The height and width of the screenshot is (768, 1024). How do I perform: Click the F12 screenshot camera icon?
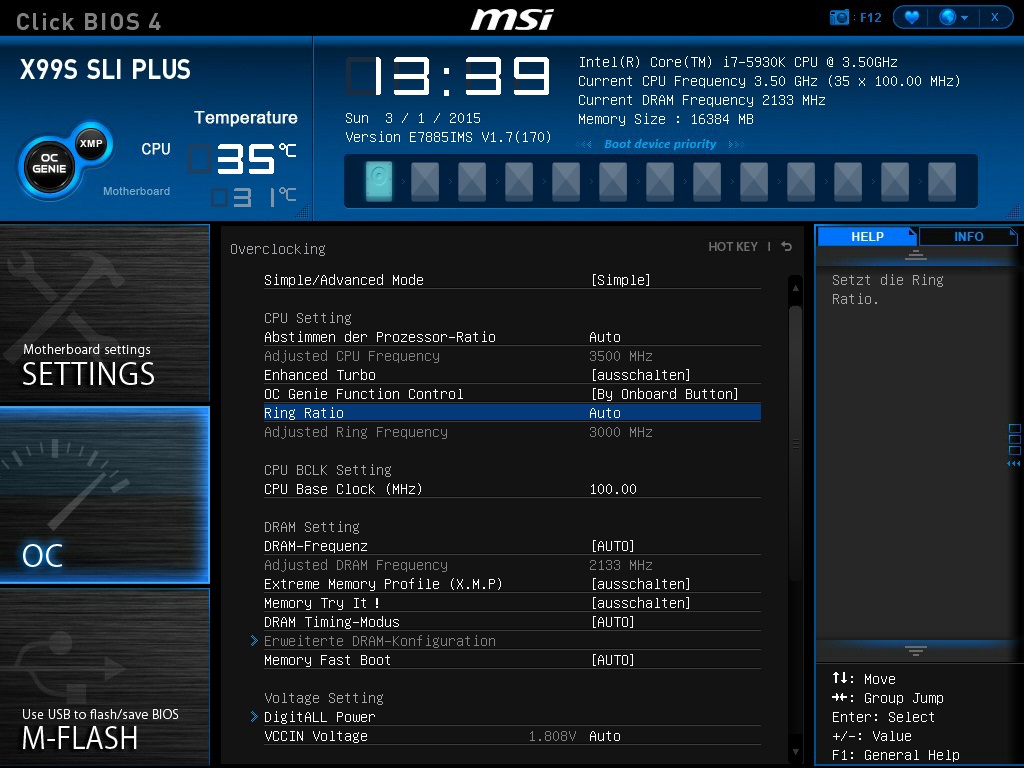click(839, 17)
